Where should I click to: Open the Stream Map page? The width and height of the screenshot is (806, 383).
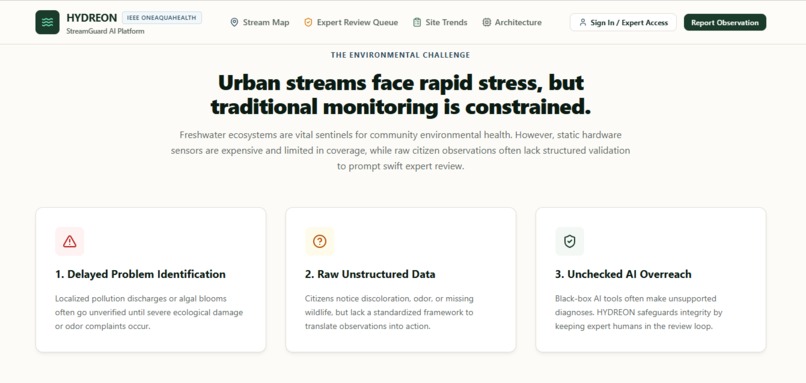click(x=260, y=23)
